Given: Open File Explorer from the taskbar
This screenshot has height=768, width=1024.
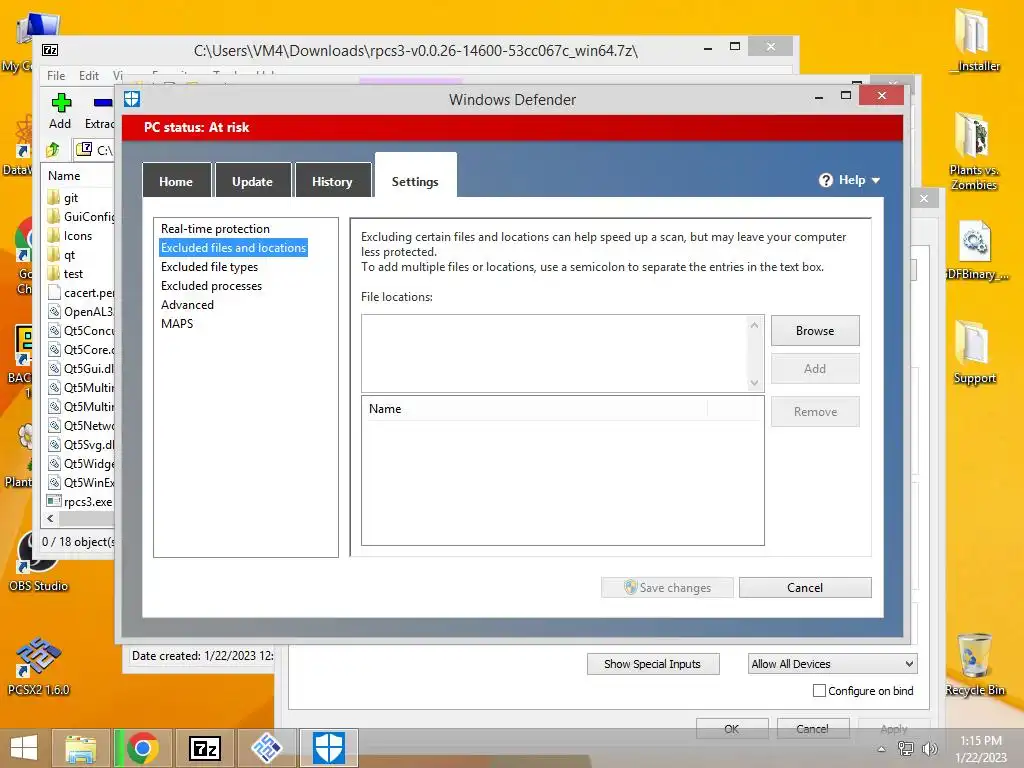Looking at the screenshot, I should click(x=80, y=748).
